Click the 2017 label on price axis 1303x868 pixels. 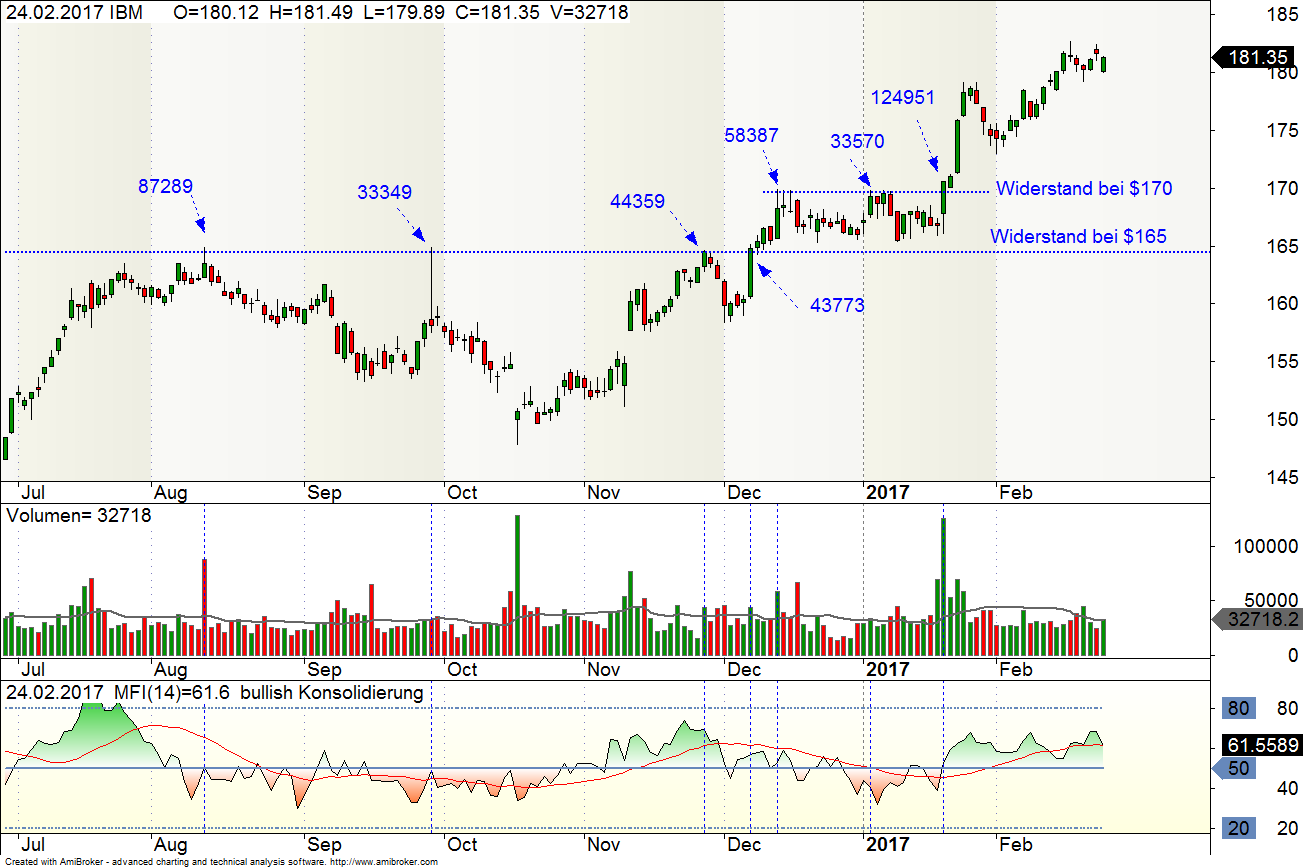pos(887,492)
